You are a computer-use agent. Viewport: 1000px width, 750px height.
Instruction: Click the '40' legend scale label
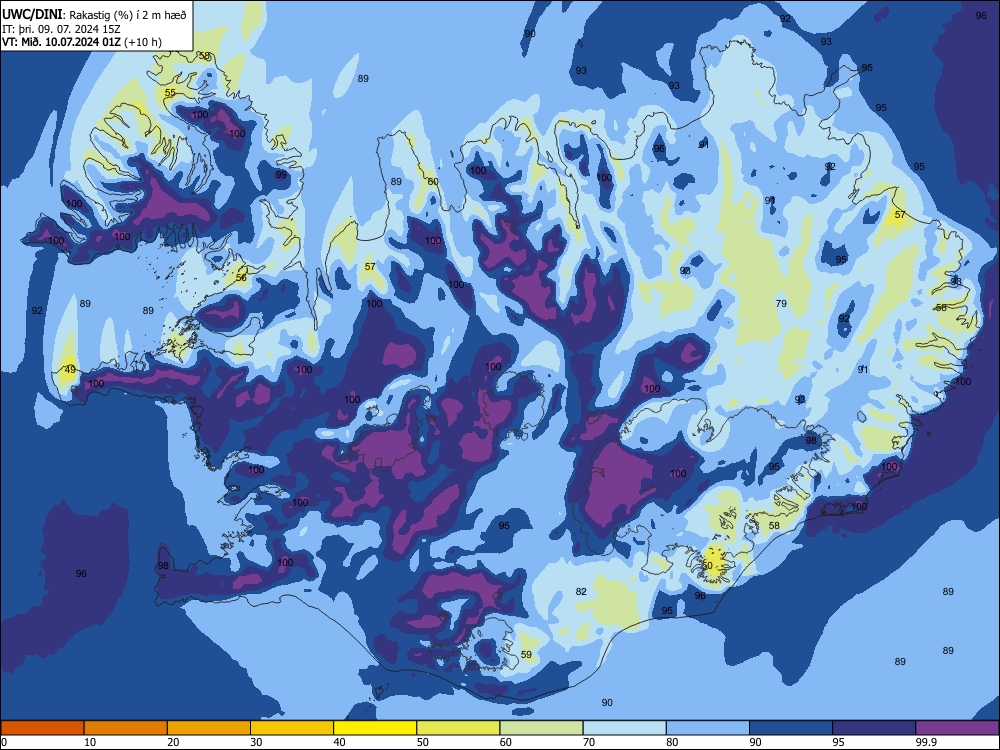[339, 742]
